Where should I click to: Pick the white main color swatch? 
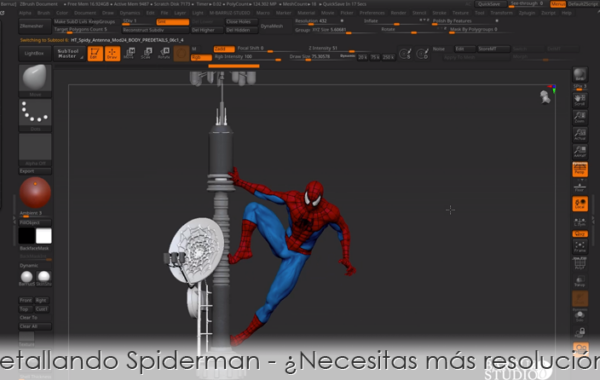44,236
